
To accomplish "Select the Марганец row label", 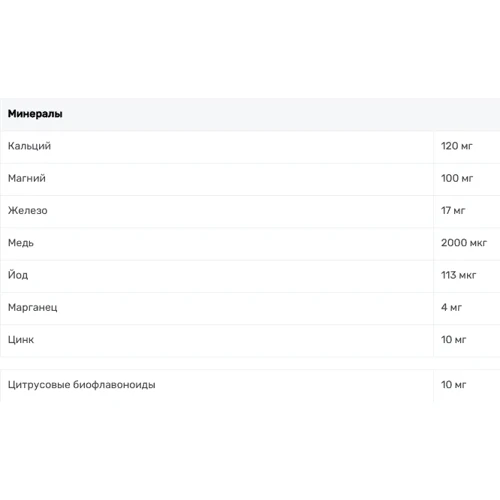I will (33, 308).
